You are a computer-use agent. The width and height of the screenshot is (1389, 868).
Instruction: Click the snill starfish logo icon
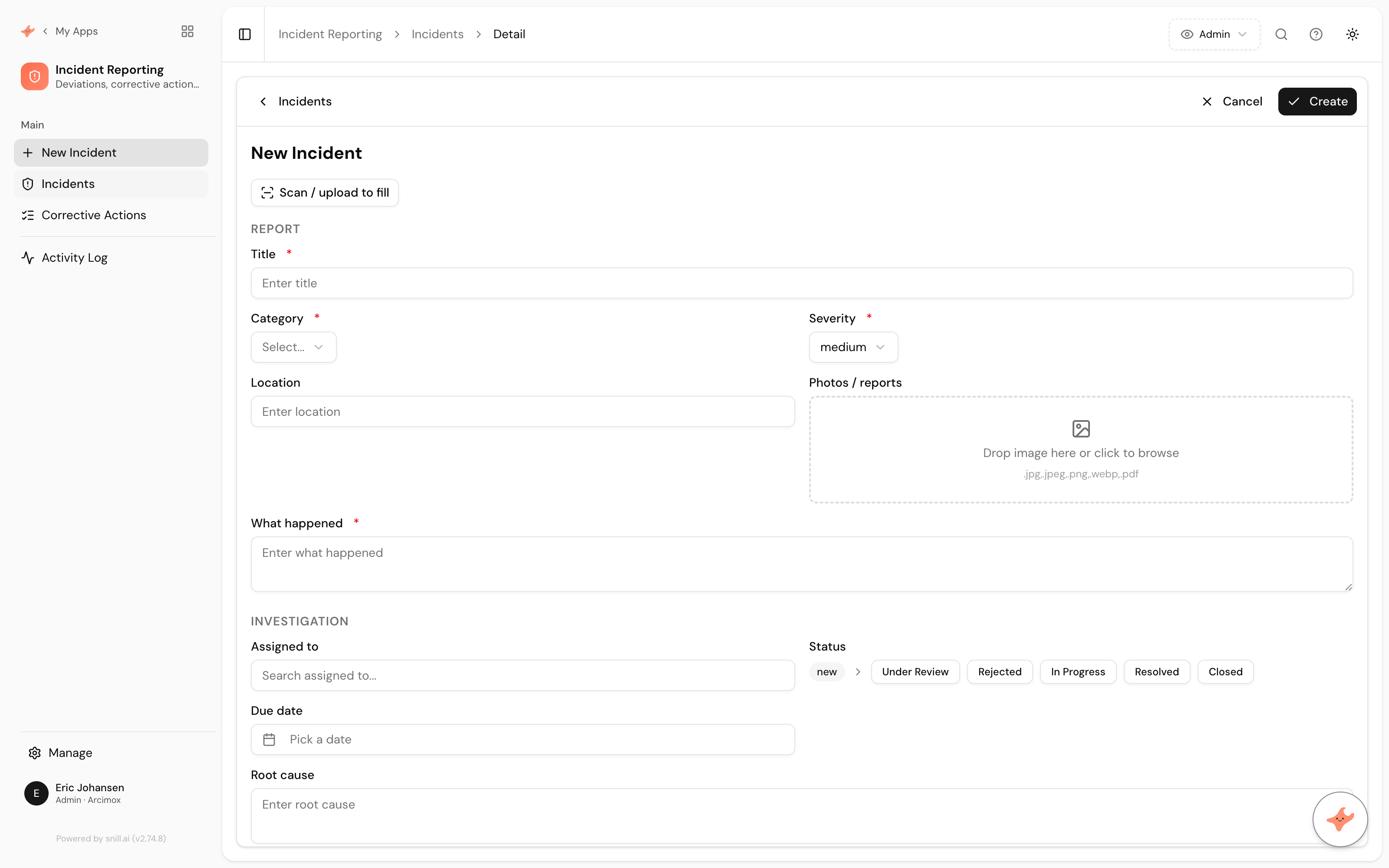pyautogui.click(x=27, y=31)
